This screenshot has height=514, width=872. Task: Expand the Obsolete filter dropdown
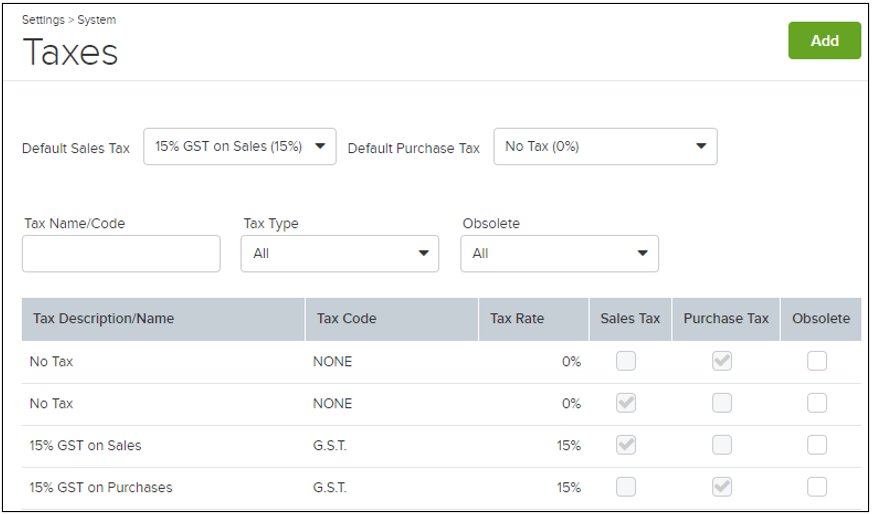tap(559, 254)
